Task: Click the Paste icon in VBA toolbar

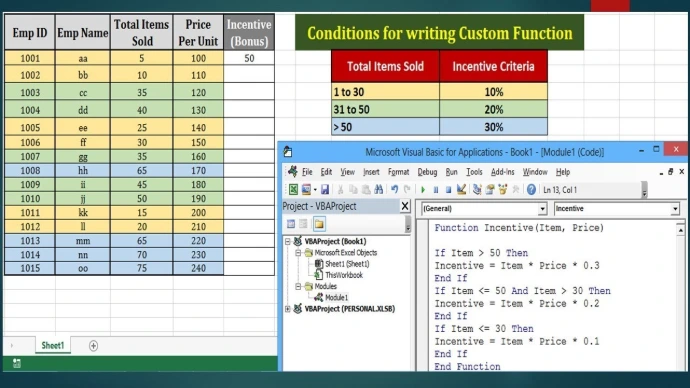Action: click(366, 190)
